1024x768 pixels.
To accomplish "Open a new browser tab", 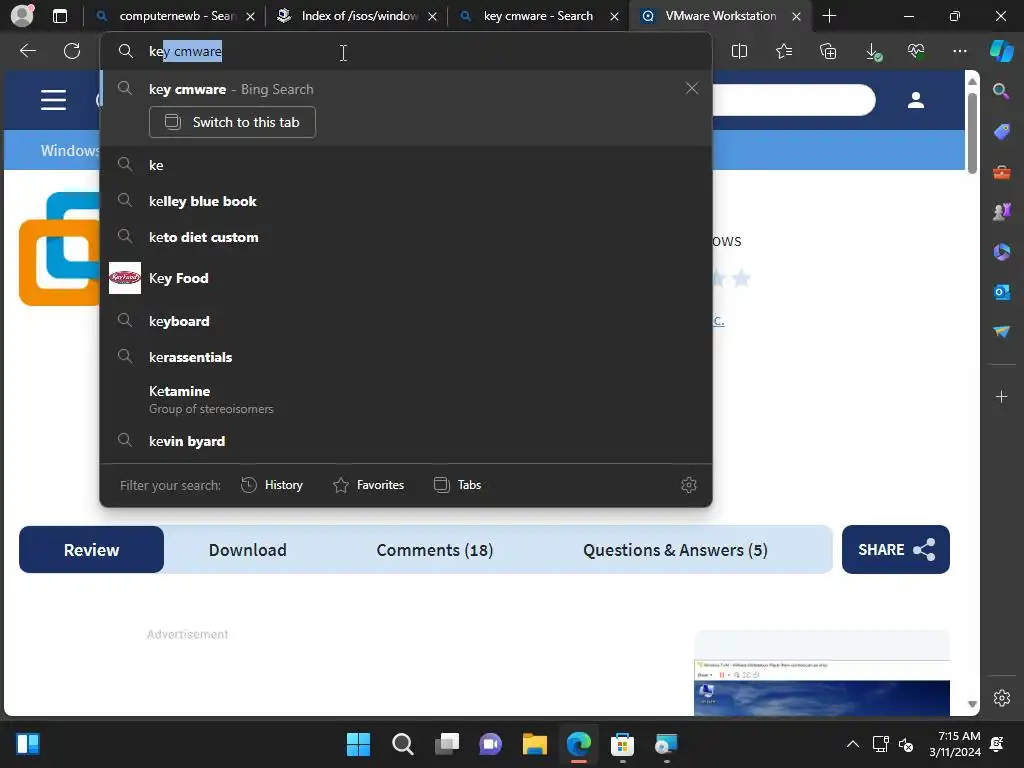I will point(829,16).
